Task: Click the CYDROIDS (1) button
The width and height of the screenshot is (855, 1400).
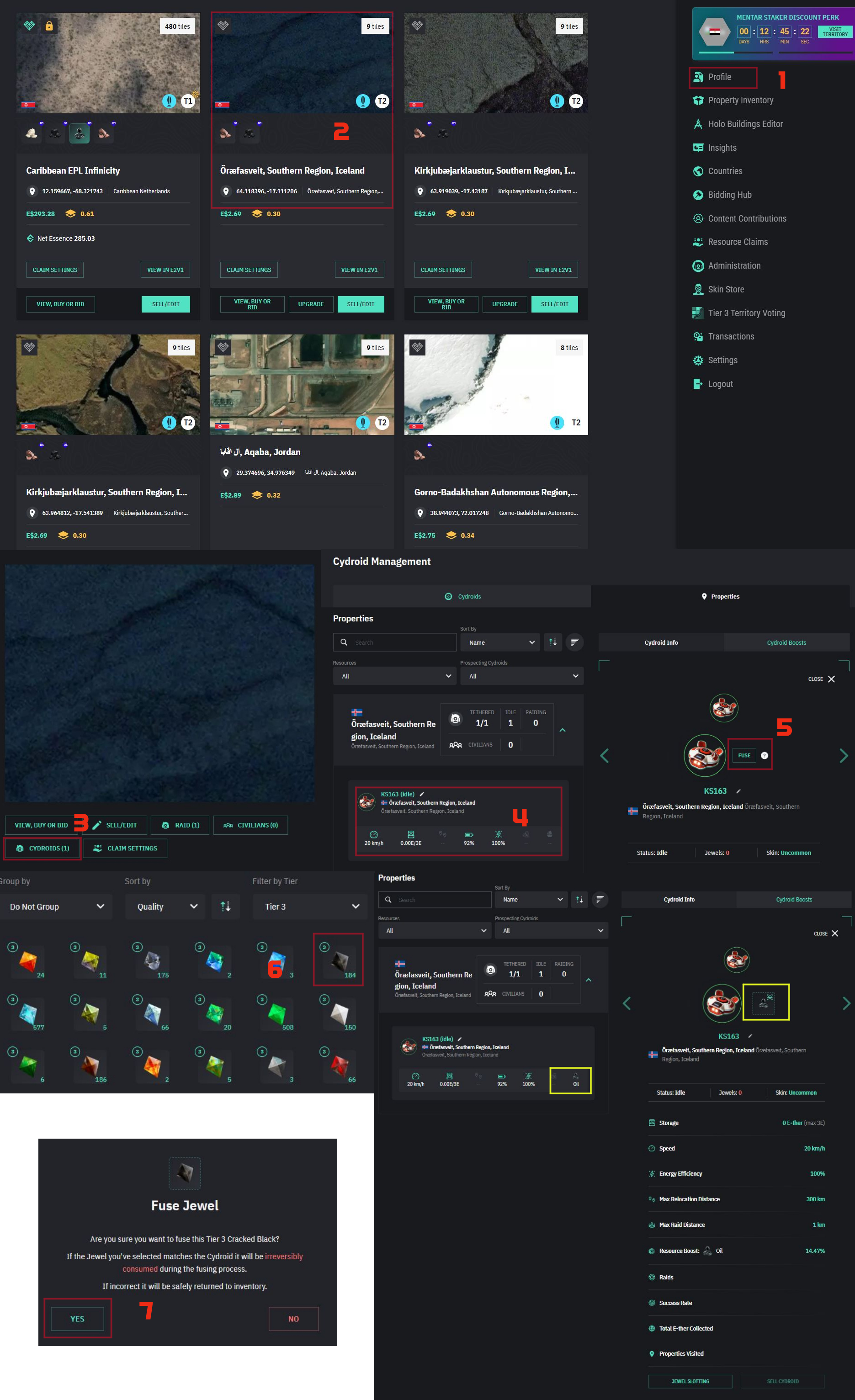Action: 42,848
